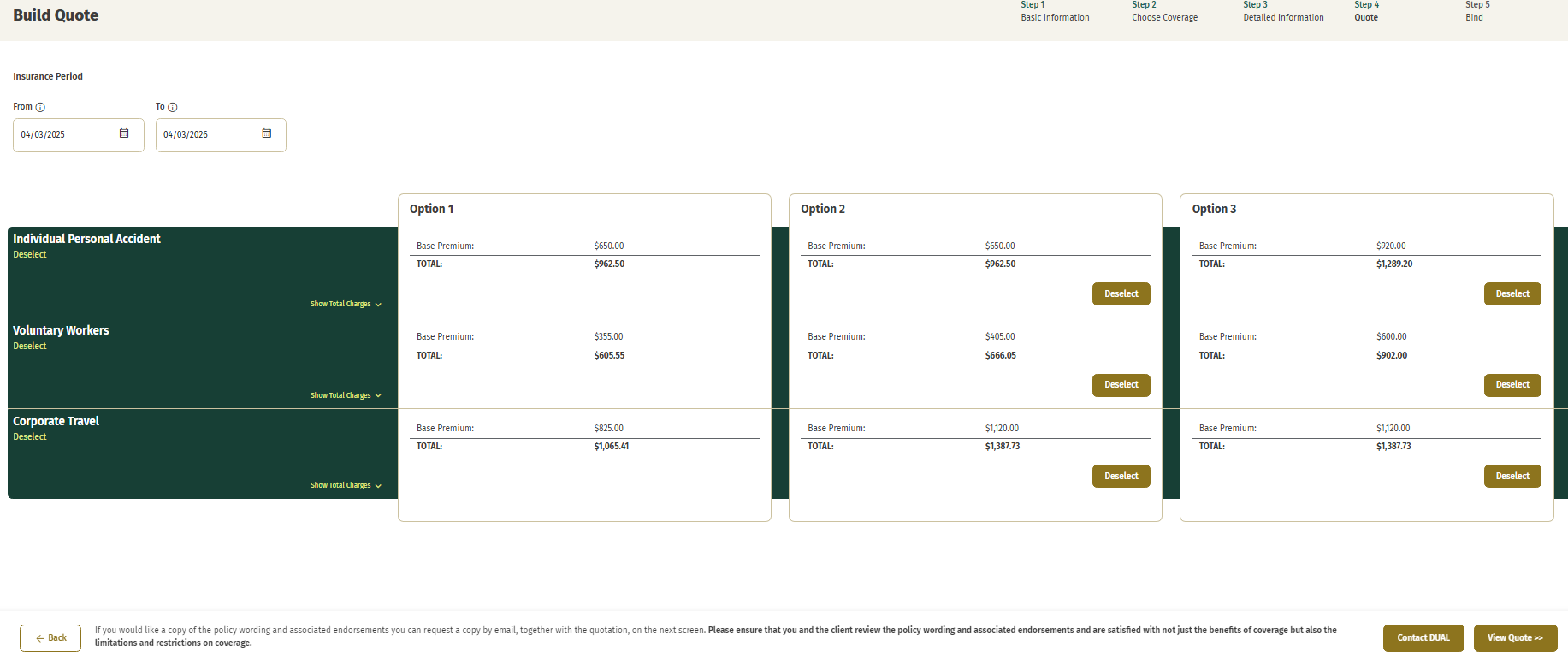Click the Contact DUAL button
The image size is (1568, 658).
[1423, 638]
